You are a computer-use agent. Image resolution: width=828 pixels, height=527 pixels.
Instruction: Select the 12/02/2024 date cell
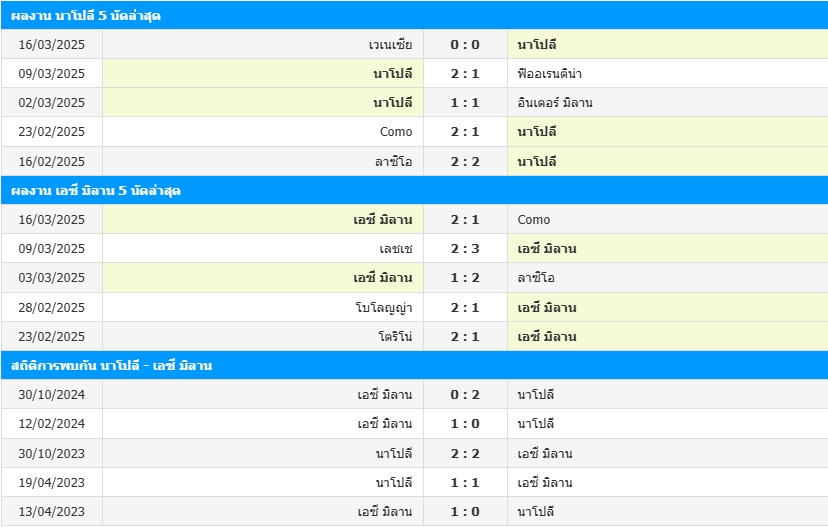pyautogui.click(x=52, y=424)
